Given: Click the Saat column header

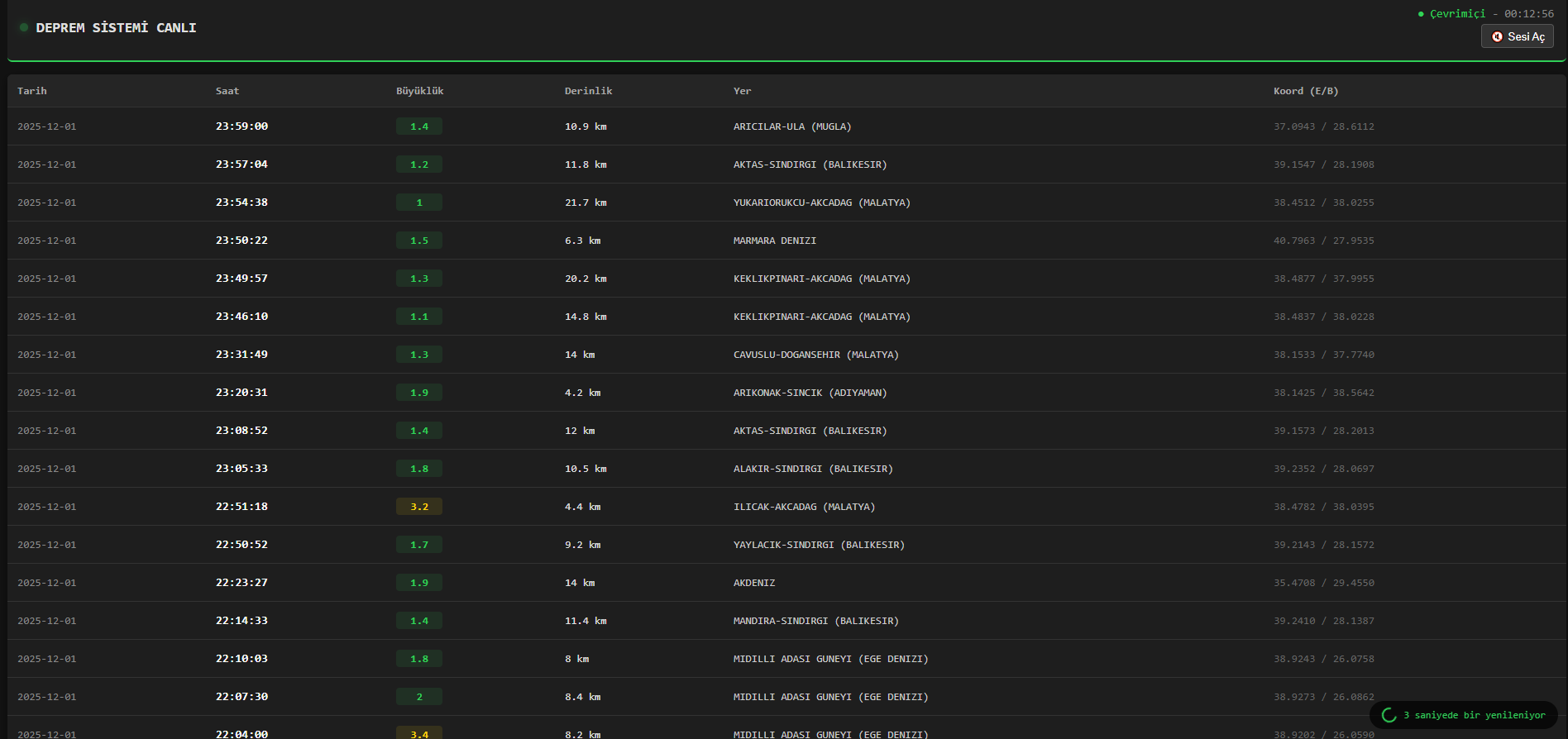Looking at the screenshot, I should tap(227, 91).
